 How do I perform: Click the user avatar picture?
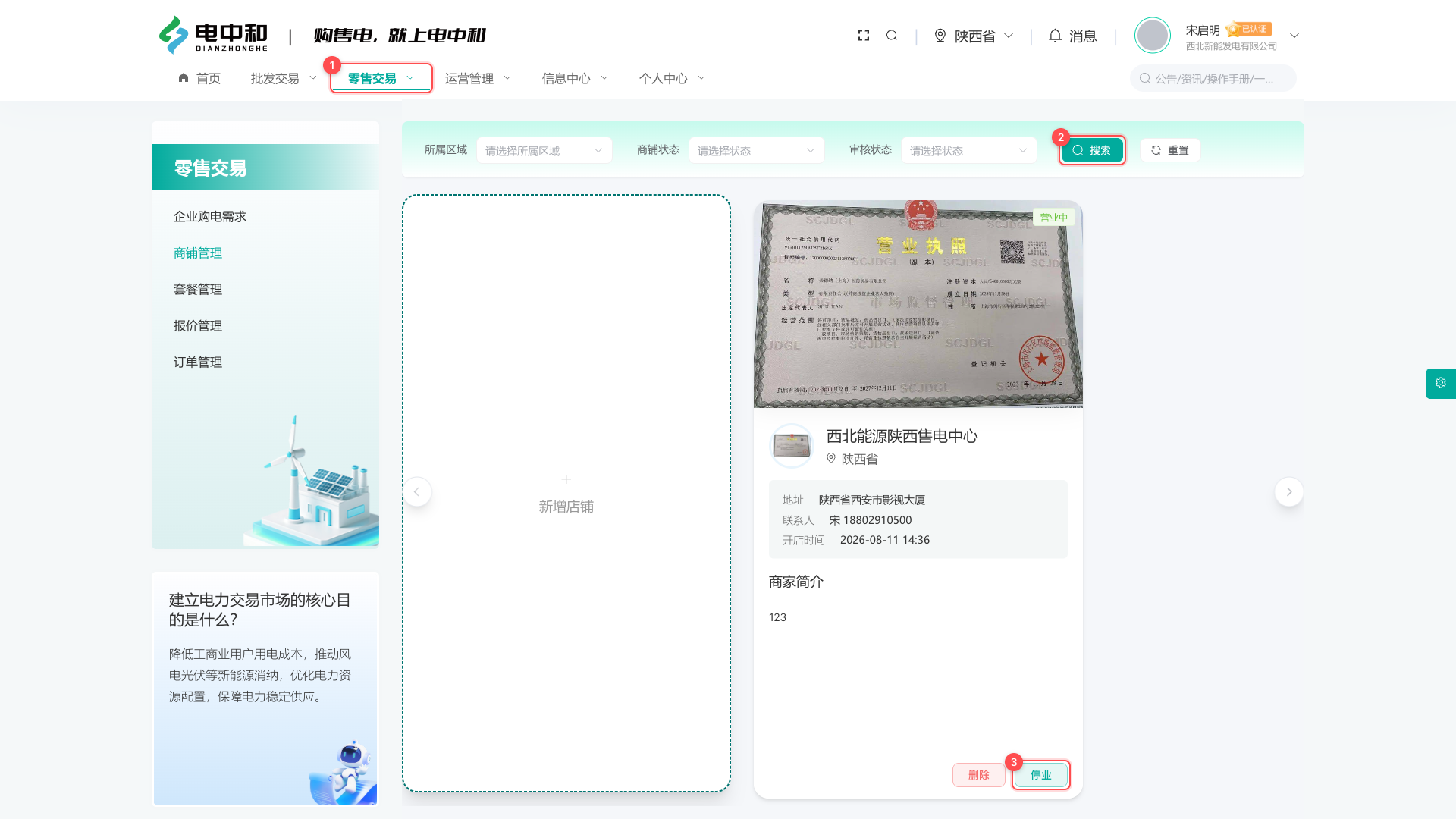pyautogui.click(x=1153, y=36)
